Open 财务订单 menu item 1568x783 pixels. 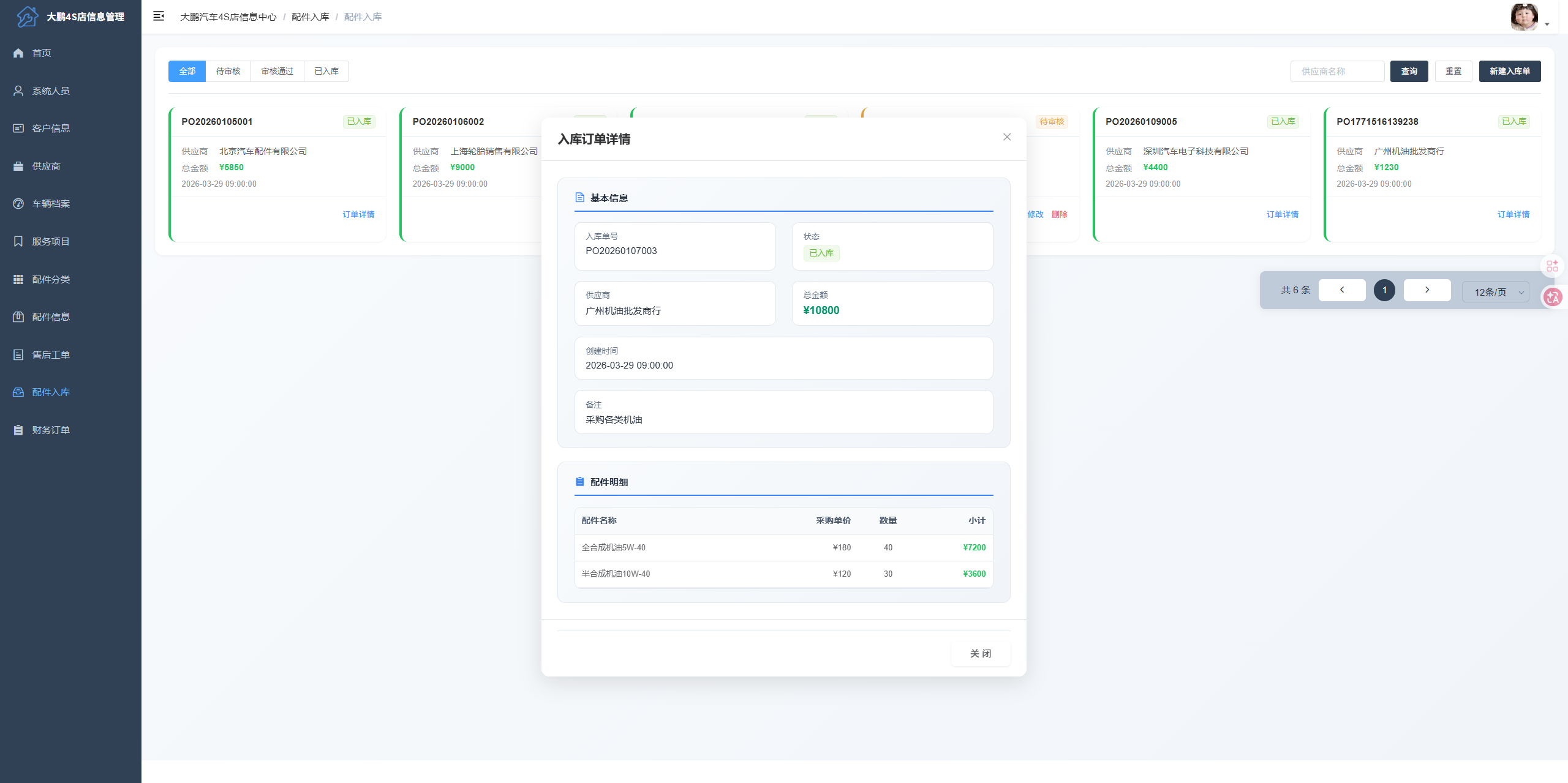click(x=70, y=430)
